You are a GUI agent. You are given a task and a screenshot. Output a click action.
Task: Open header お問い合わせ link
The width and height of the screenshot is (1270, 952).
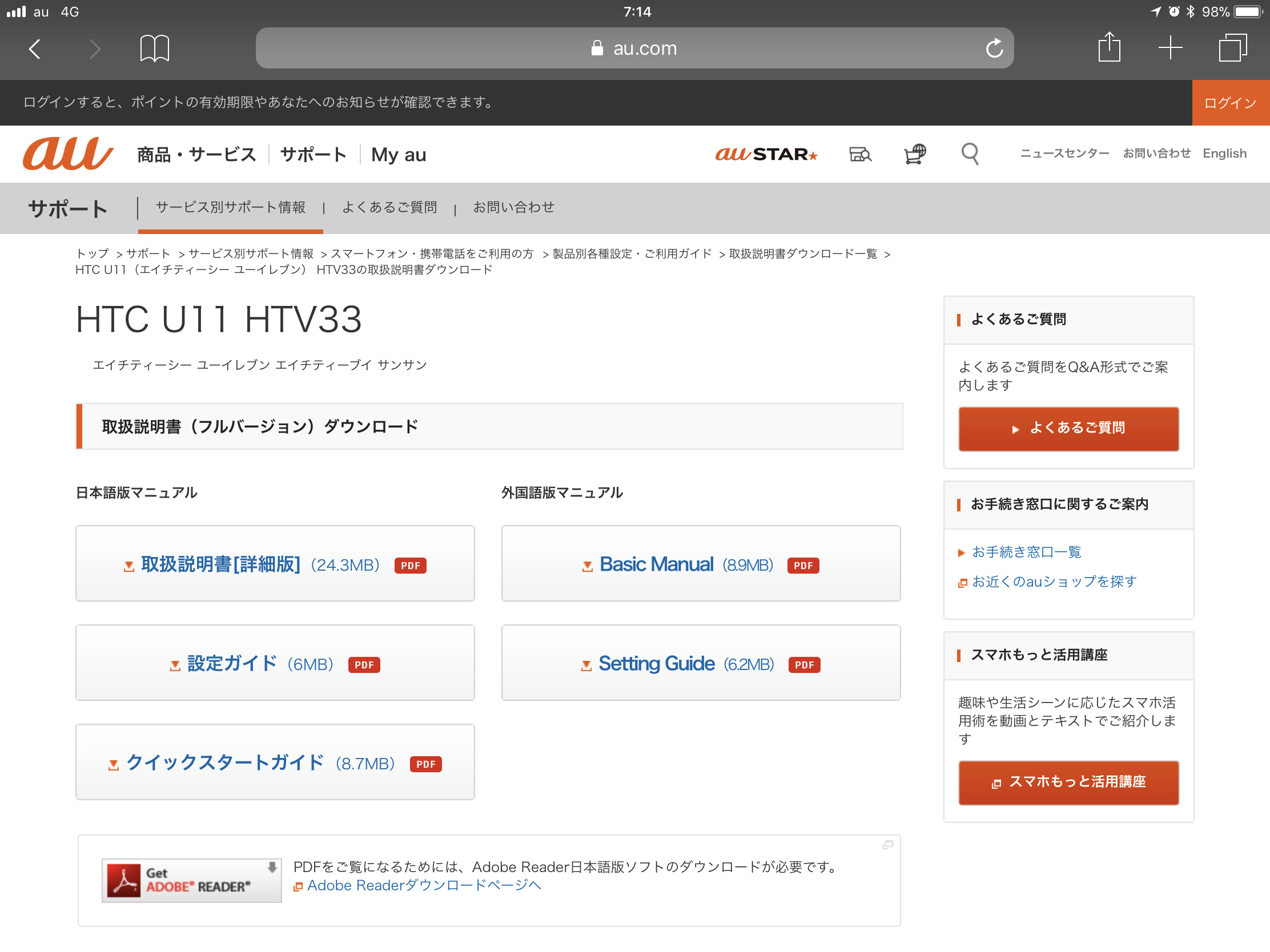1156,153
